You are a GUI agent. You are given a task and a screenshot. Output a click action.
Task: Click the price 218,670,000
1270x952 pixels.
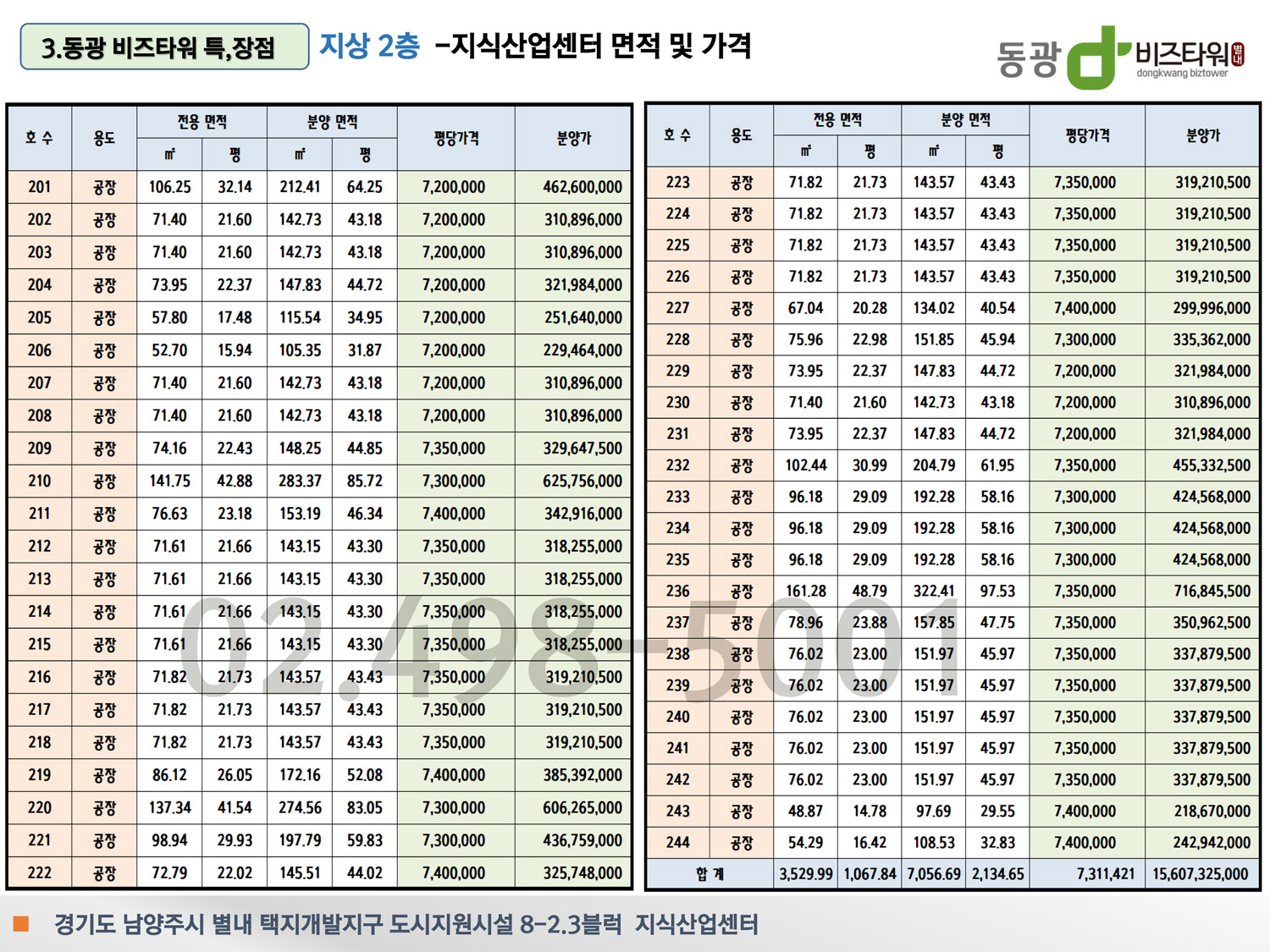[1212, 811]
